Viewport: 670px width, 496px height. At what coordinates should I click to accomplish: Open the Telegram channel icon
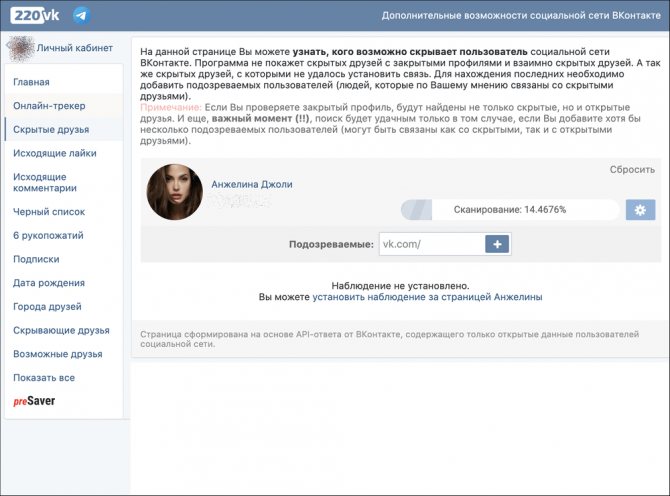pos(81,16)
